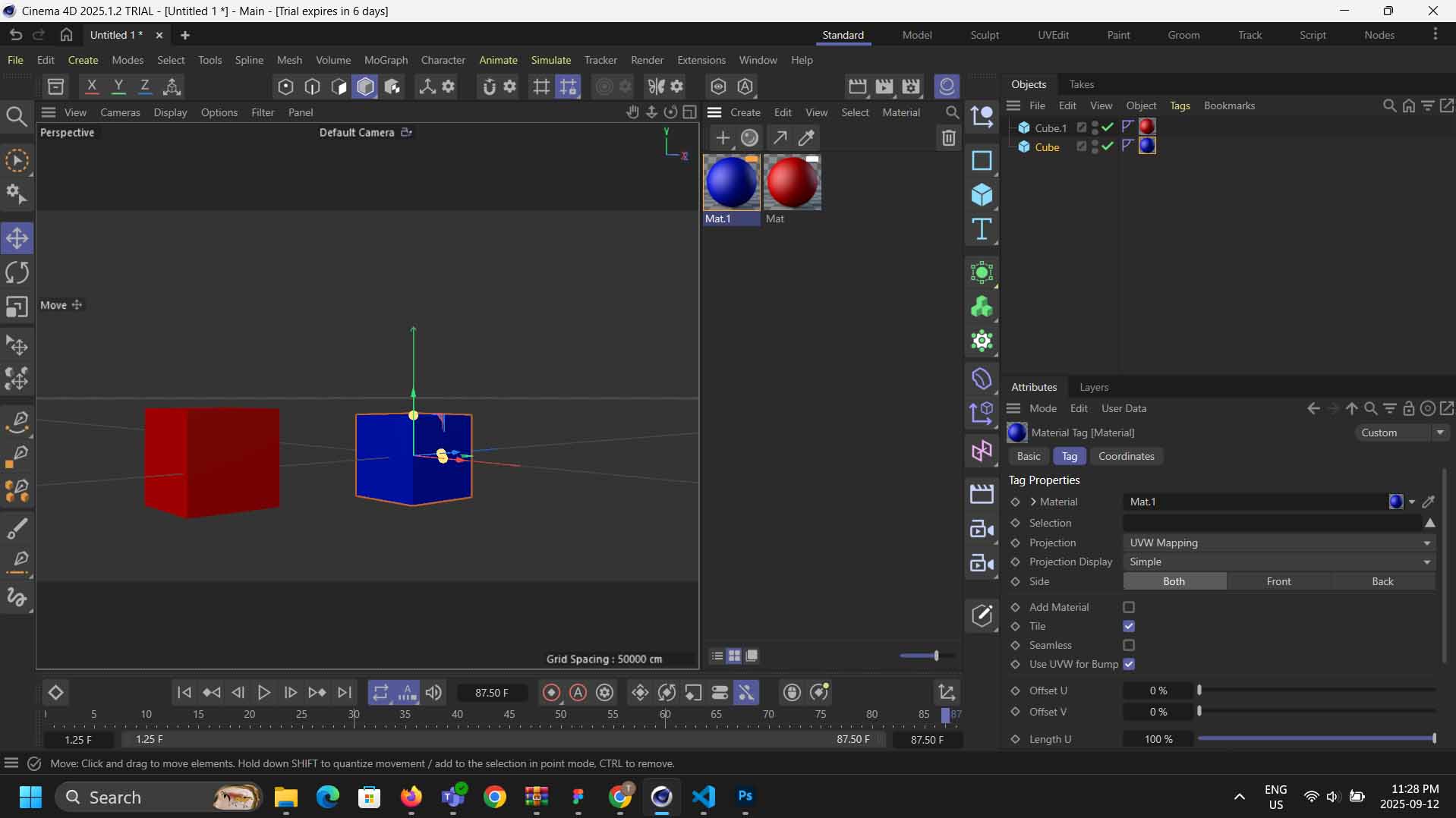The image size is (1456, 818).
Task: Select the Rotate tool in the left toolbar
Action: click(17, 272)
